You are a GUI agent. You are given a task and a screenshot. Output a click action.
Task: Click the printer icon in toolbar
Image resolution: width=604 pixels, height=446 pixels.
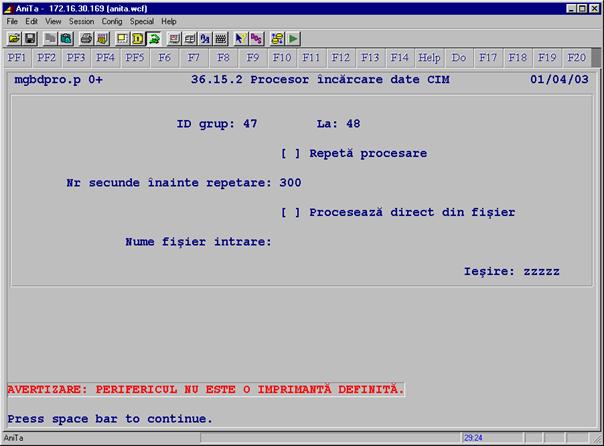pos(86,38)
